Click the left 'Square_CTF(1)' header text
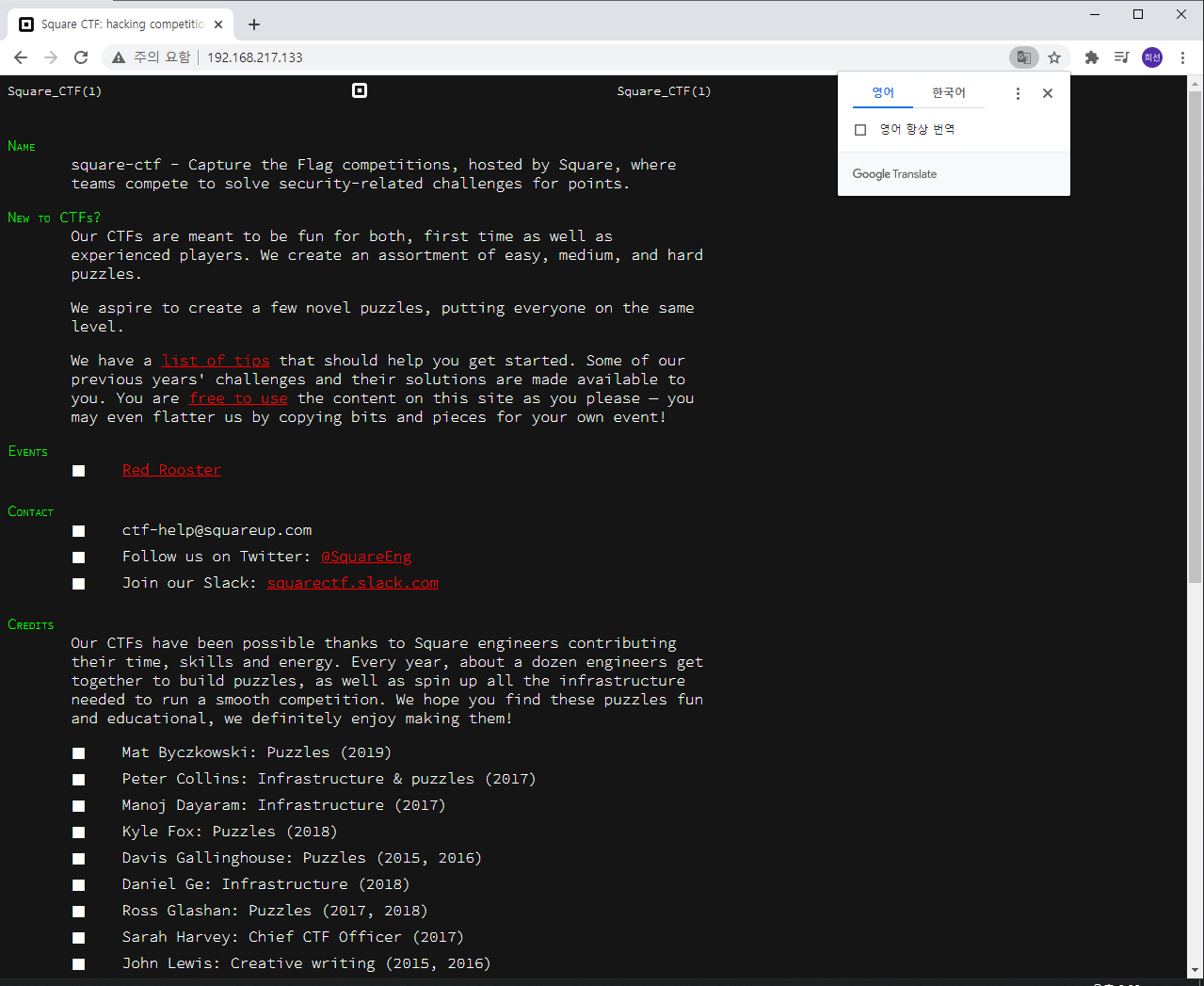 click(55, 91)
